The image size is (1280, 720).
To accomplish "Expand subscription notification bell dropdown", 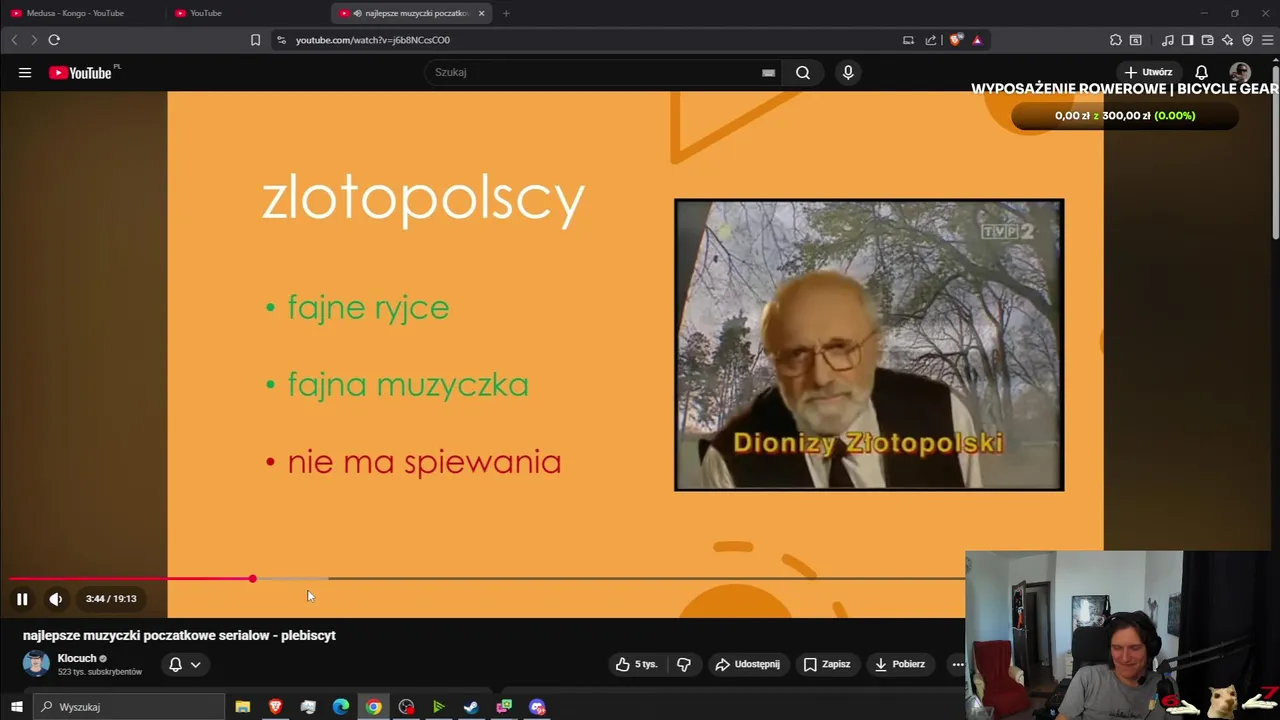I will click(x=184, y=664).
